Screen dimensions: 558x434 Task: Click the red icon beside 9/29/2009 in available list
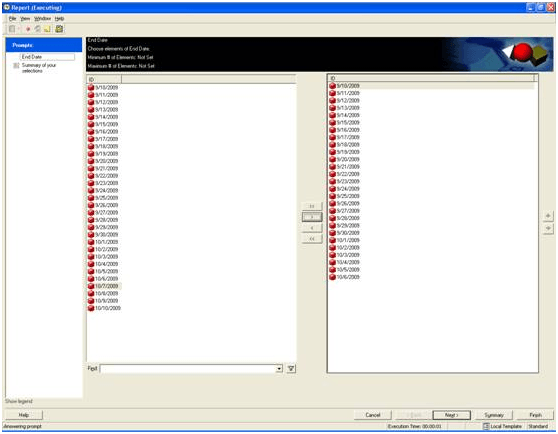91,227
